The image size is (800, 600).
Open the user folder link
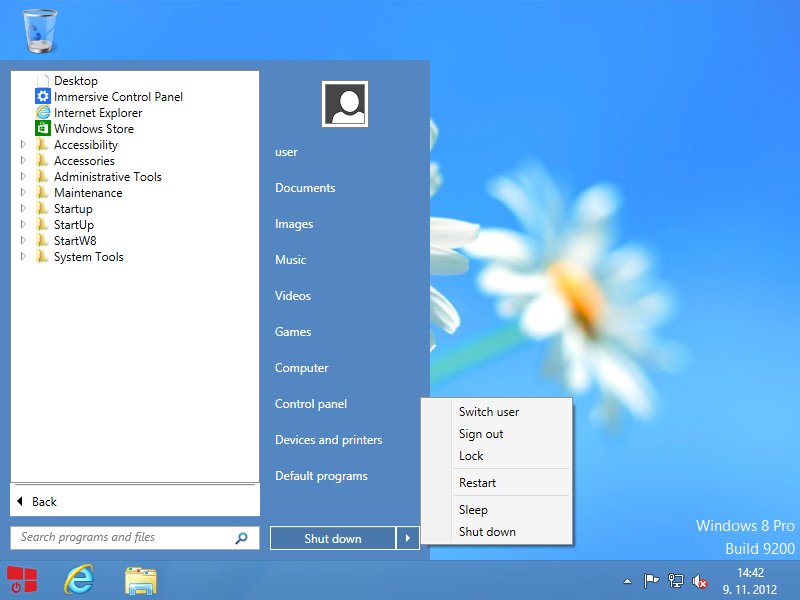click(x=286, y=152)
